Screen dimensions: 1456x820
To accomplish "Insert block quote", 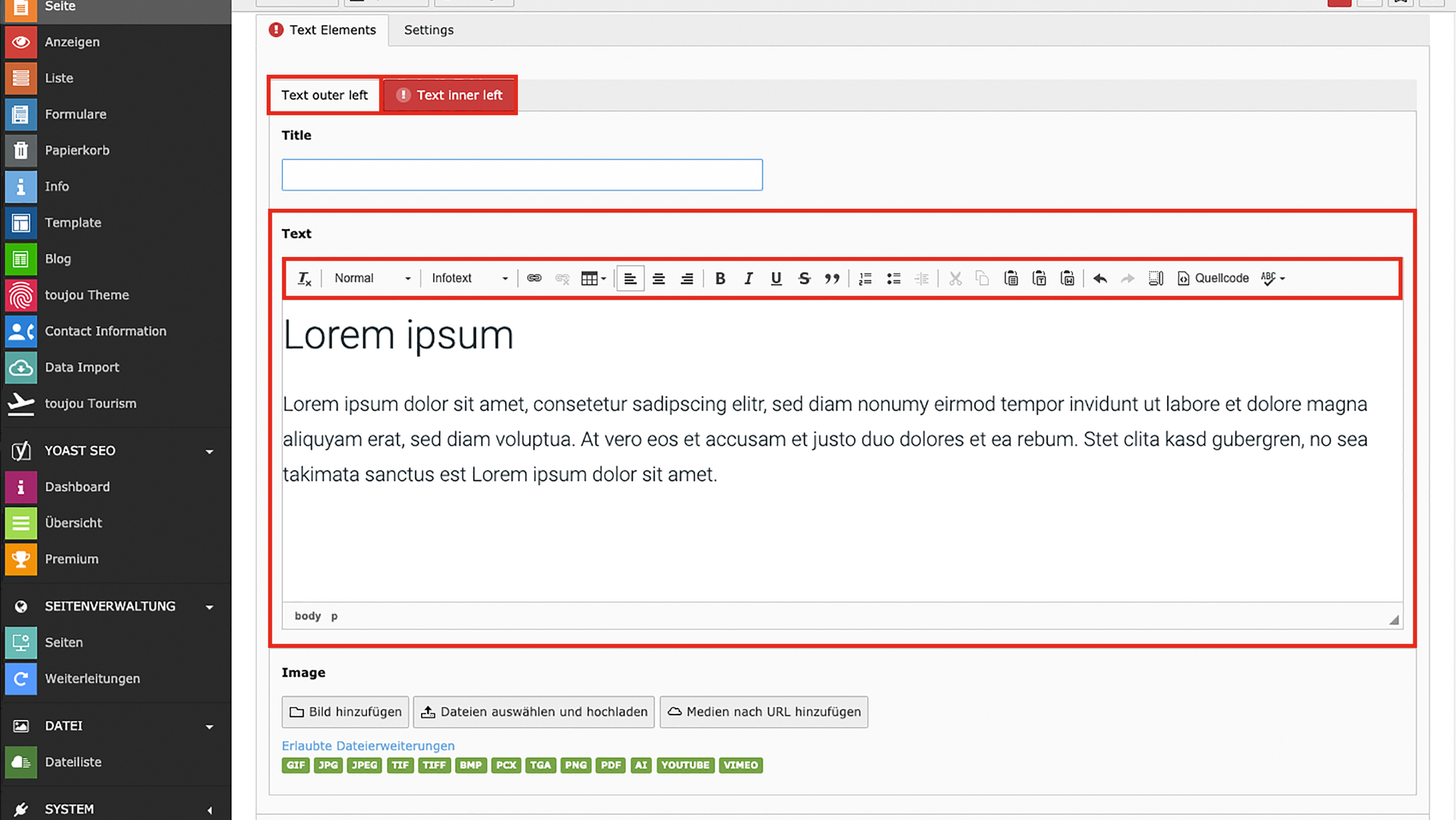I will click(832, 278).
